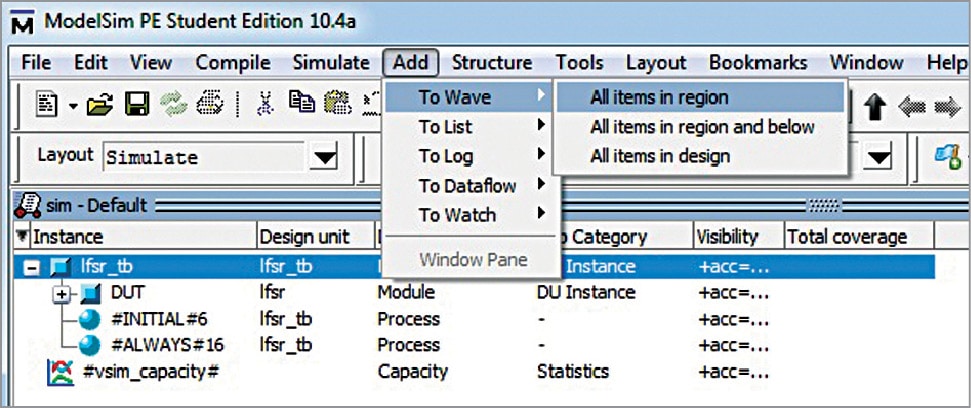Click the Open folder toolbar icon
971x408 pixels.
pyautogui.click(x=99, y=102)
